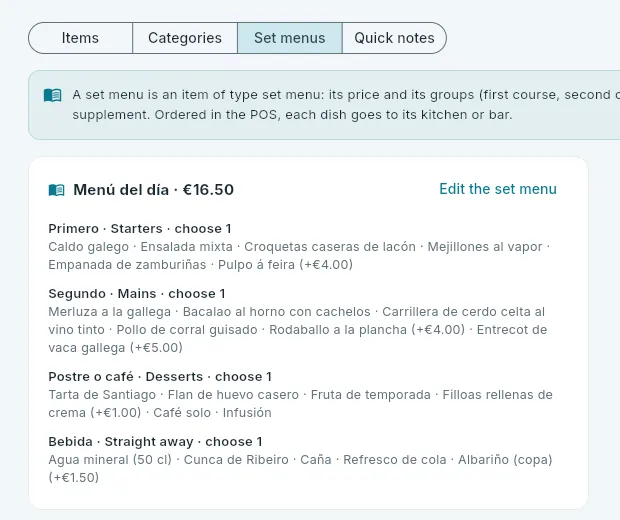This screenshot has width=620, height=520.
Task: Select the Menú del día · €16.50 heading
Action: click(x=153, y=190)
